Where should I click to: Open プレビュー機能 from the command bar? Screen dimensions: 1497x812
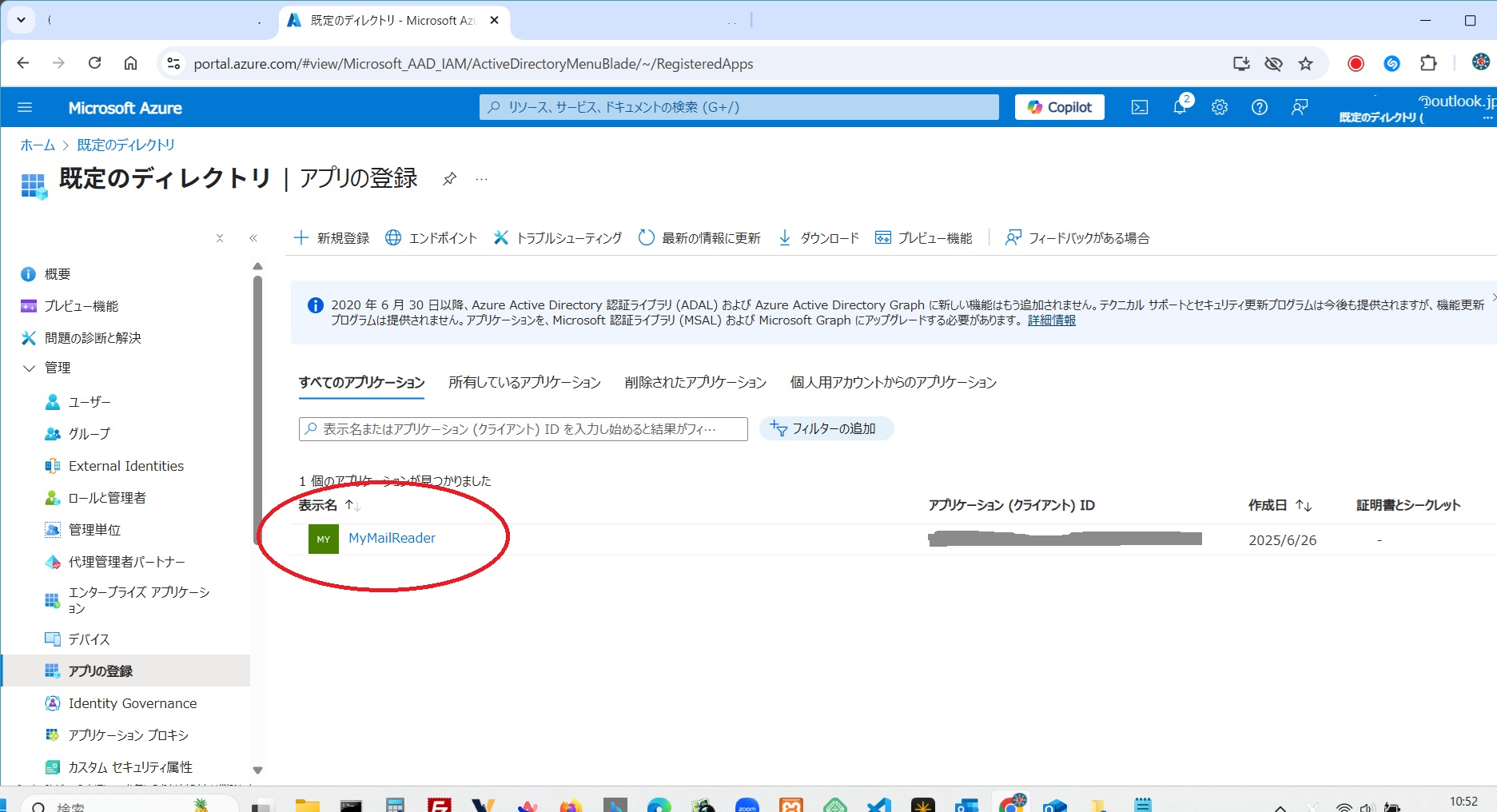coord(925,237)
